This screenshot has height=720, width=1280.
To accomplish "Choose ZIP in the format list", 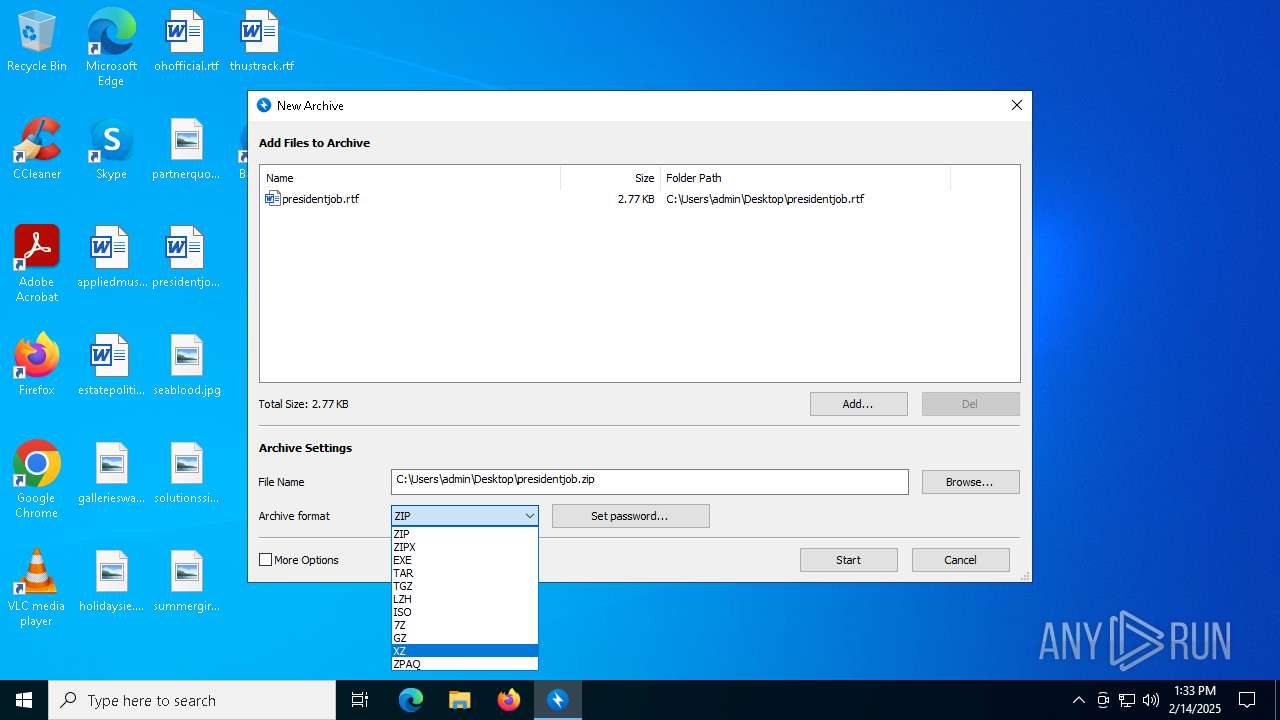I will click(465, 534).
